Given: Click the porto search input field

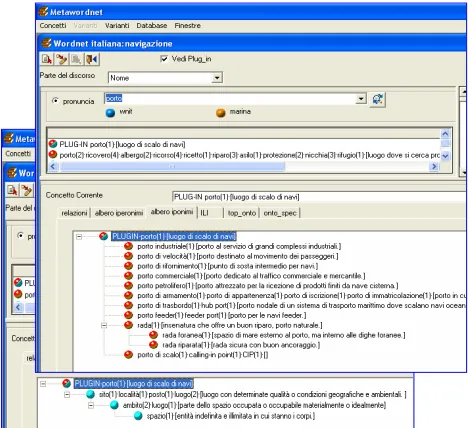Looking at the screenshot, I should pyautogui.click(x=230, y=99).
